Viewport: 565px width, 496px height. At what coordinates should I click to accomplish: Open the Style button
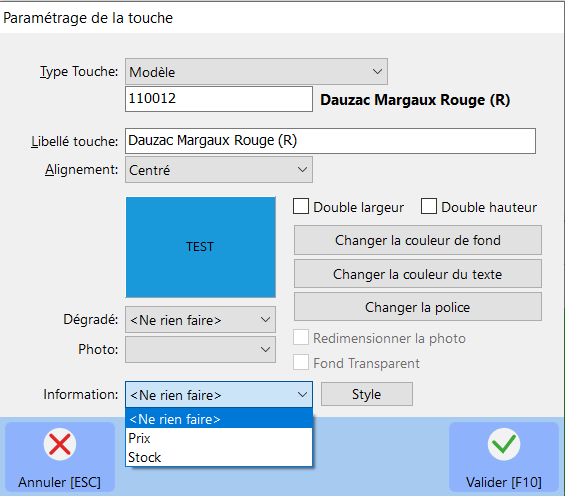[366, 394]
